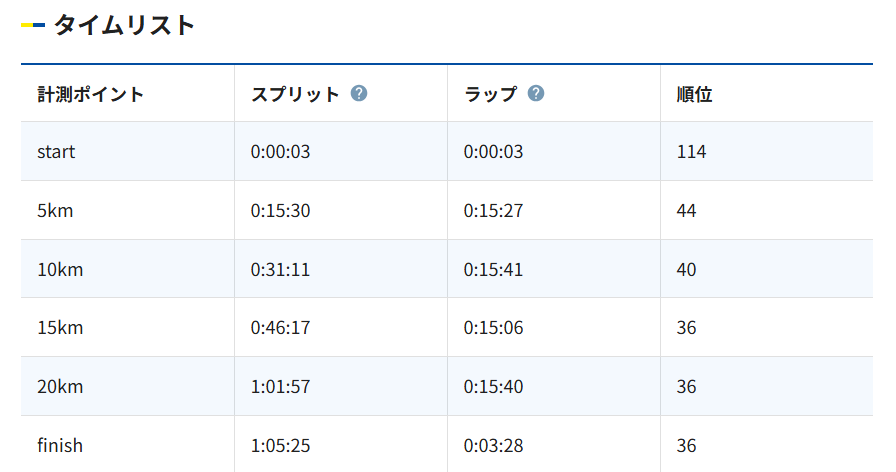Viewport: 896px width, 472px height.
Task: Click the 5km rank value 44
Action: [686, 211]
